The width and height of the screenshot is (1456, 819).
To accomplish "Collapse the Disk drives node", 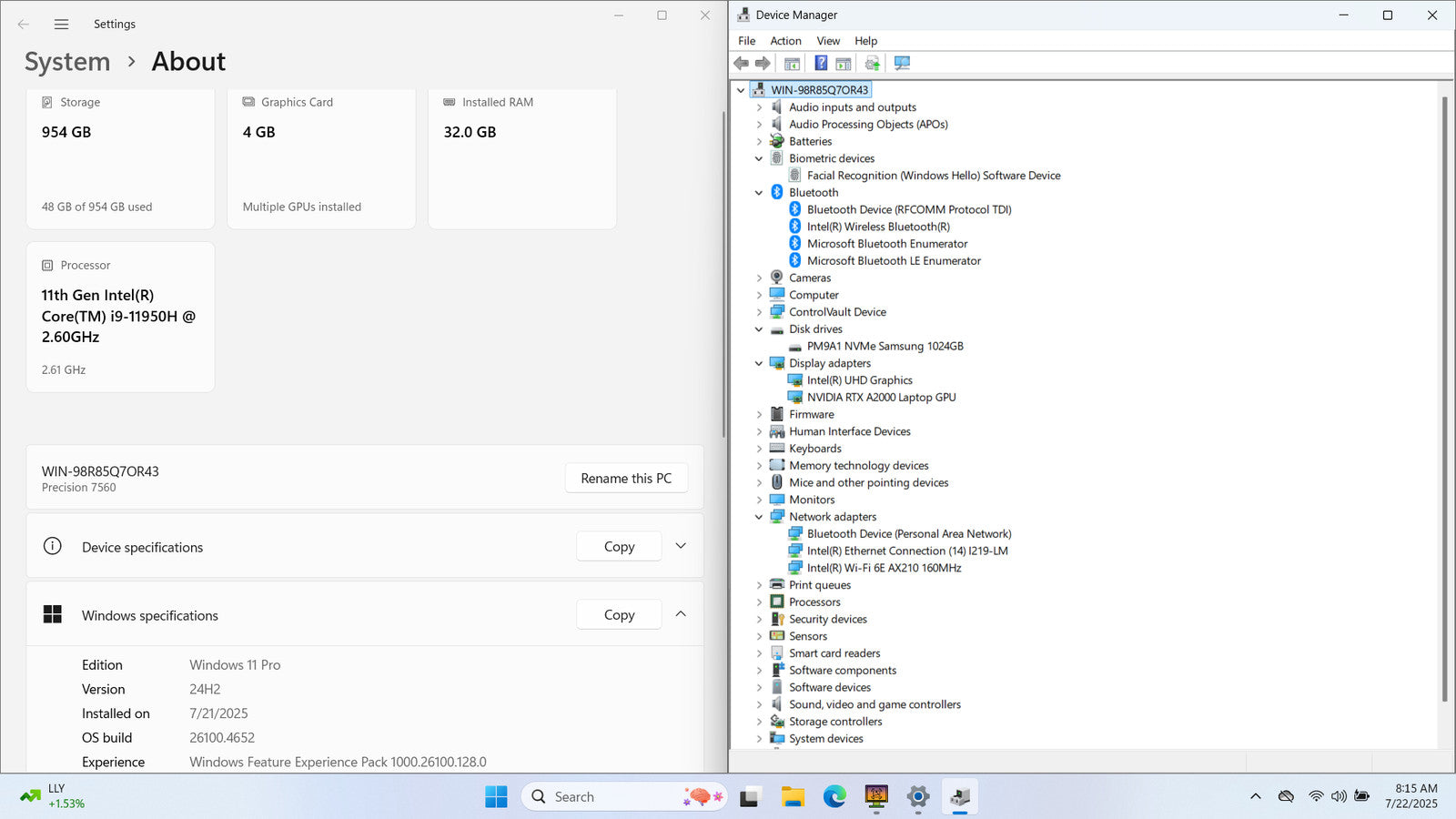I will pyautogui.click(x=759, y=329).
